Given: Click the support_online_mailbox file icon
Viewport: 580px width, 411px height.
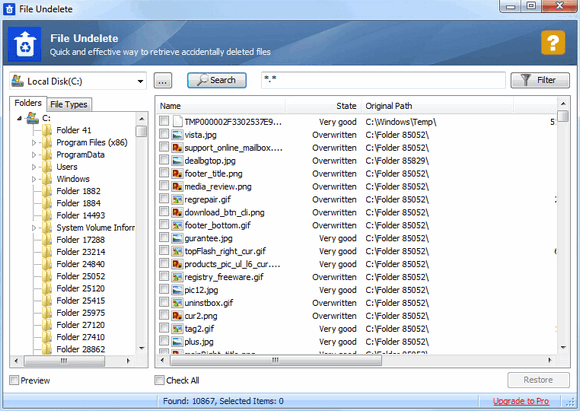Looking at the screenshot, I should point(178,148).
